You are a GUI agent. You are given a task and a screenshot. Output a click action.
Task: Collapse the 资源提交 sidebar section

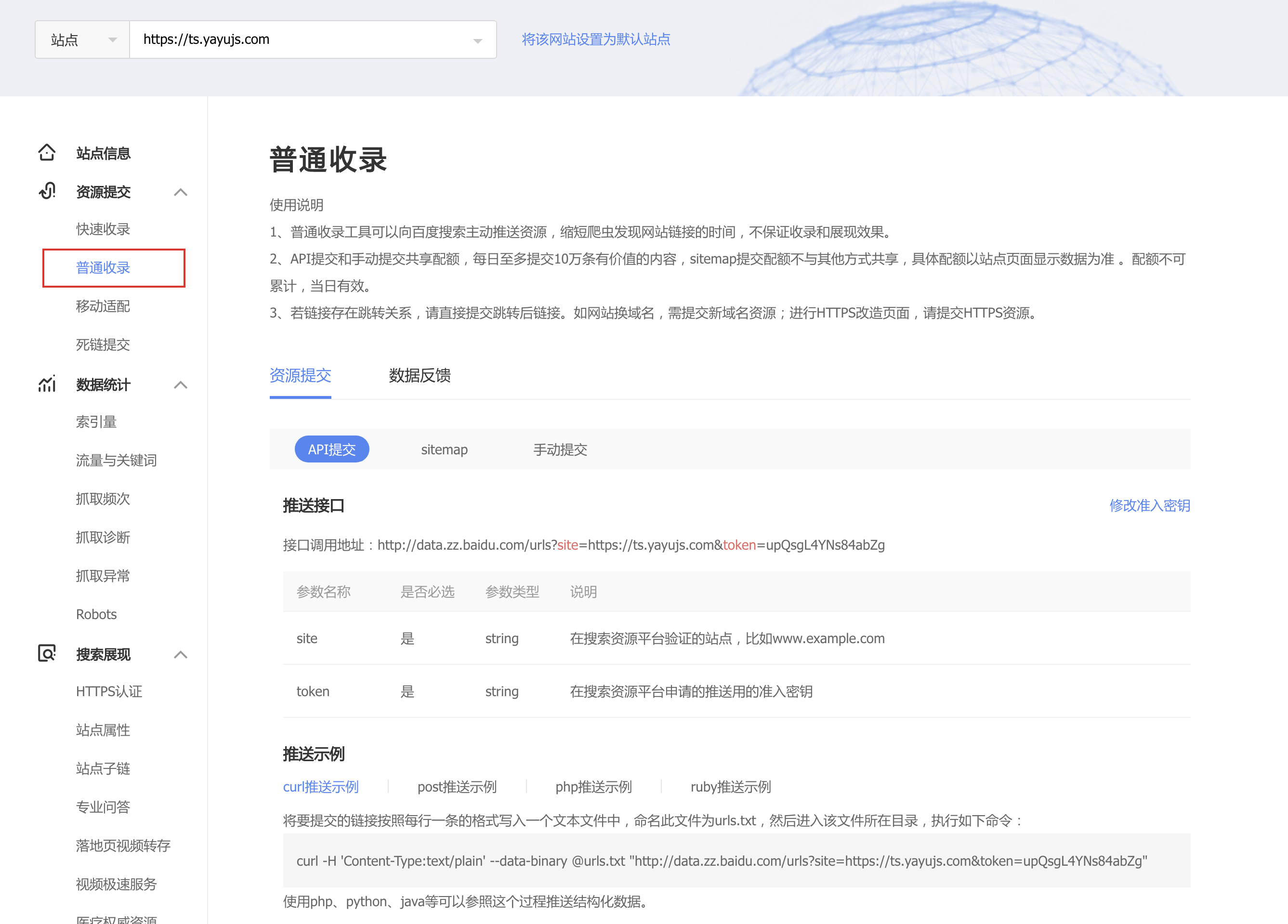point(181,192)
